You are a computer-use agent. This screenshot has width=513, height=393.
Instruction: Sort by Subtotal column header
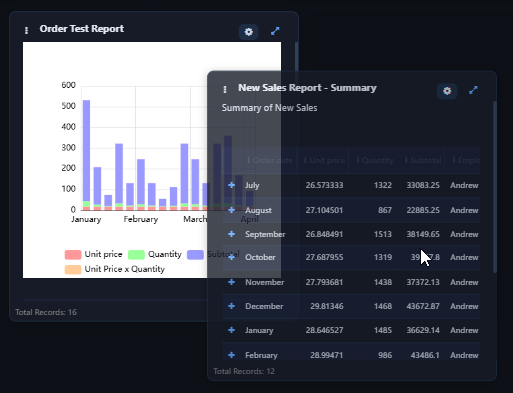click(x=426, y=160)
